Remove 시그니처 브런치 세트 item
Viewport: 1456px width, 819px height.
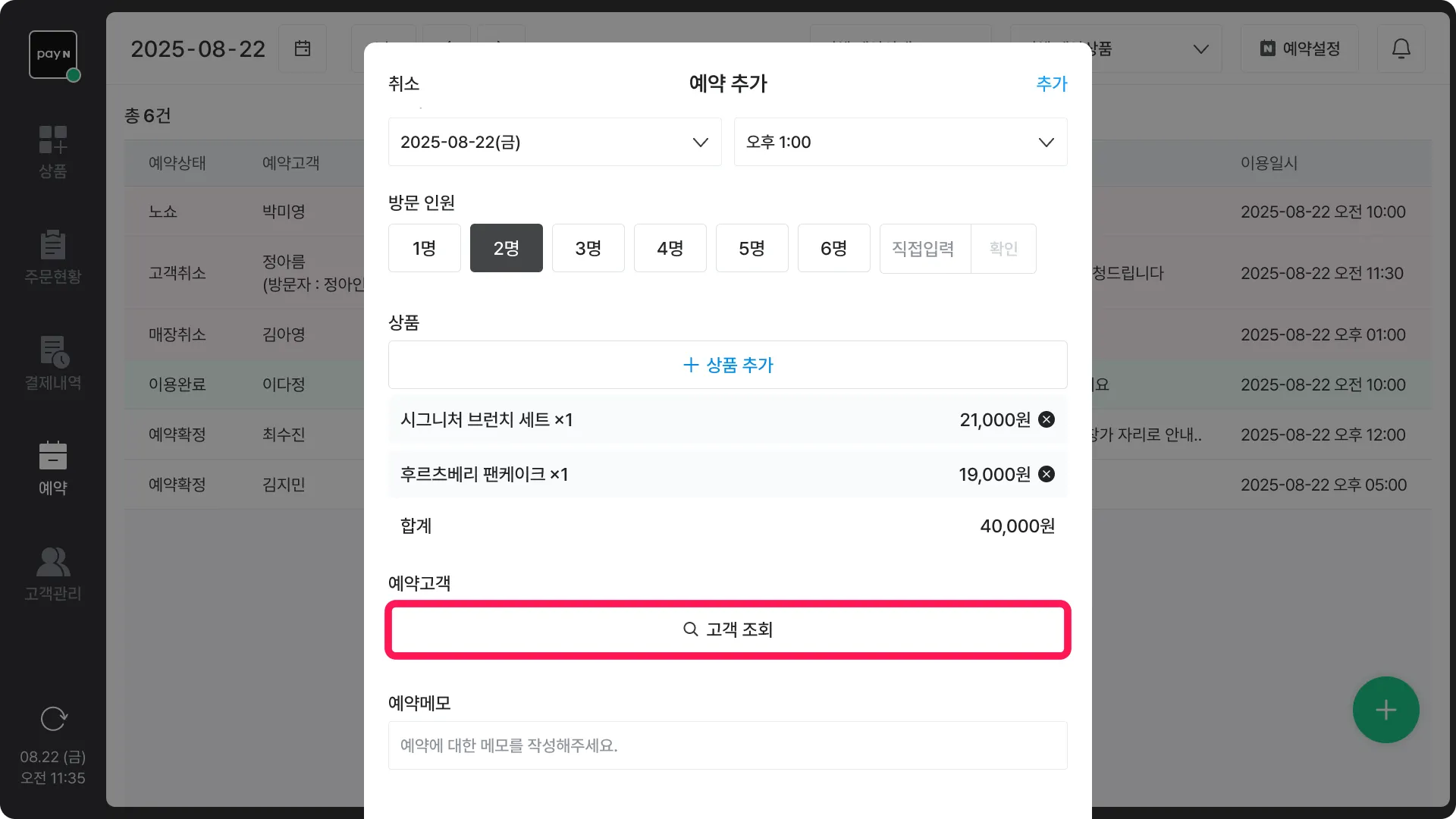1046,419
